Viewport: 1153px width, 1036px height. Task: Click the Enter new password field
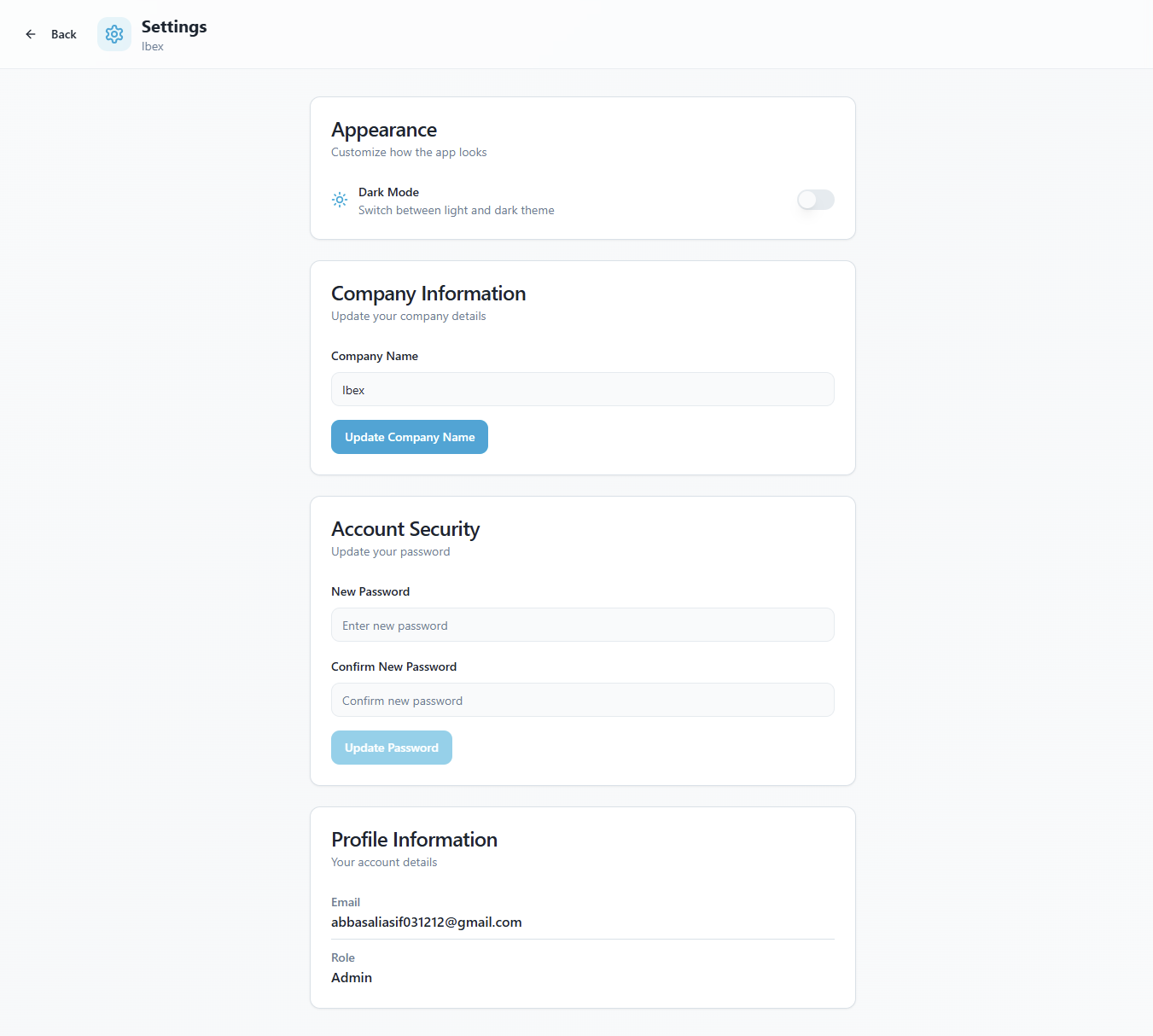click(x=582, y=625)
